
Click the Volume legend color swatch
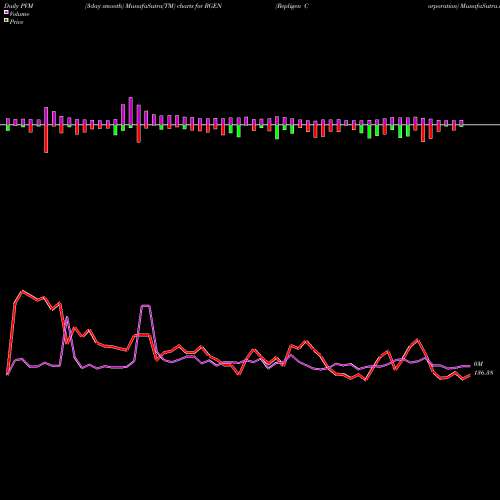click(x=6, y=12)
